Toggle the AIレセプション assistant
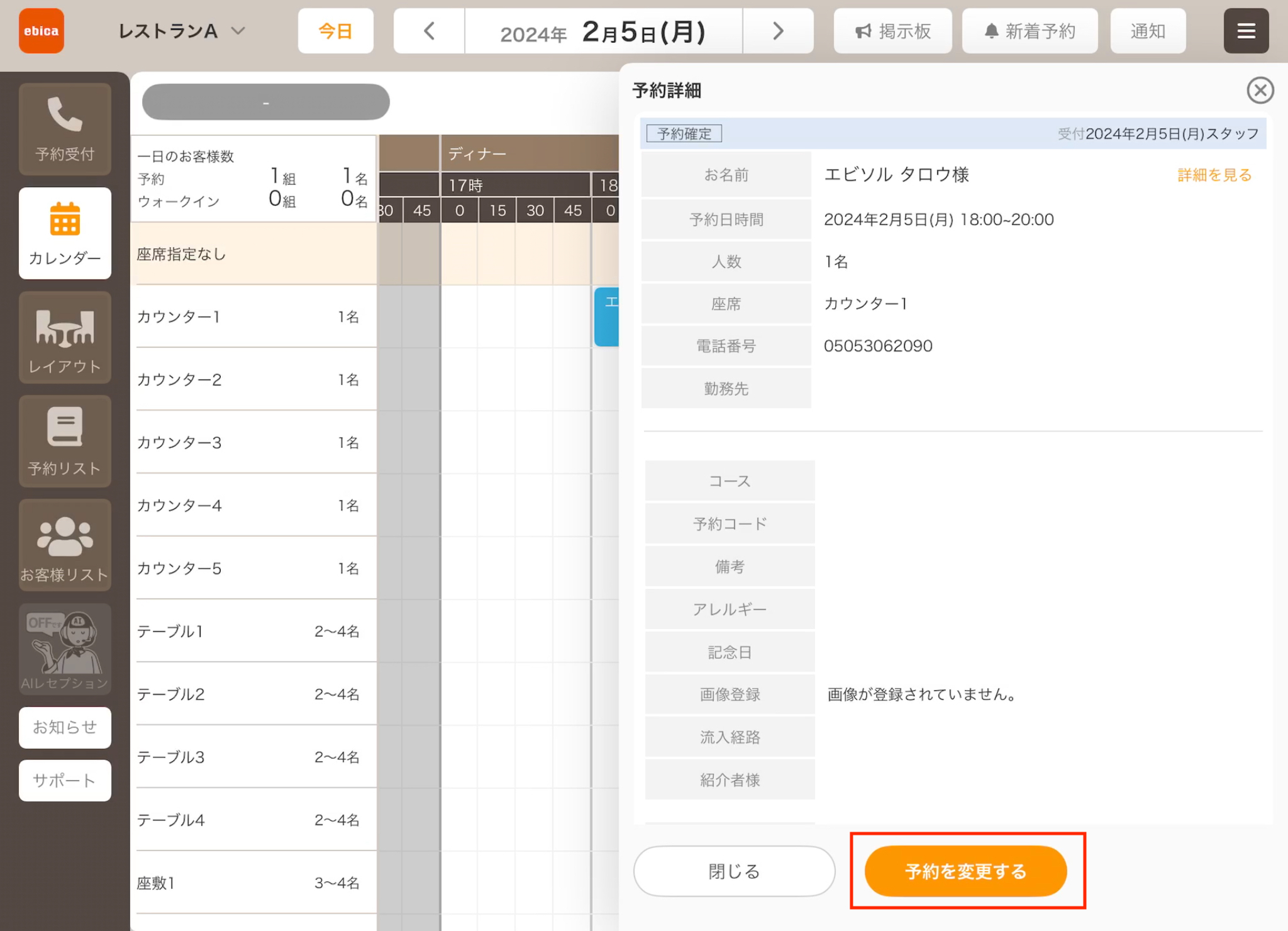This screenshot has width=1288, height=931. click(x=65, y=649)
